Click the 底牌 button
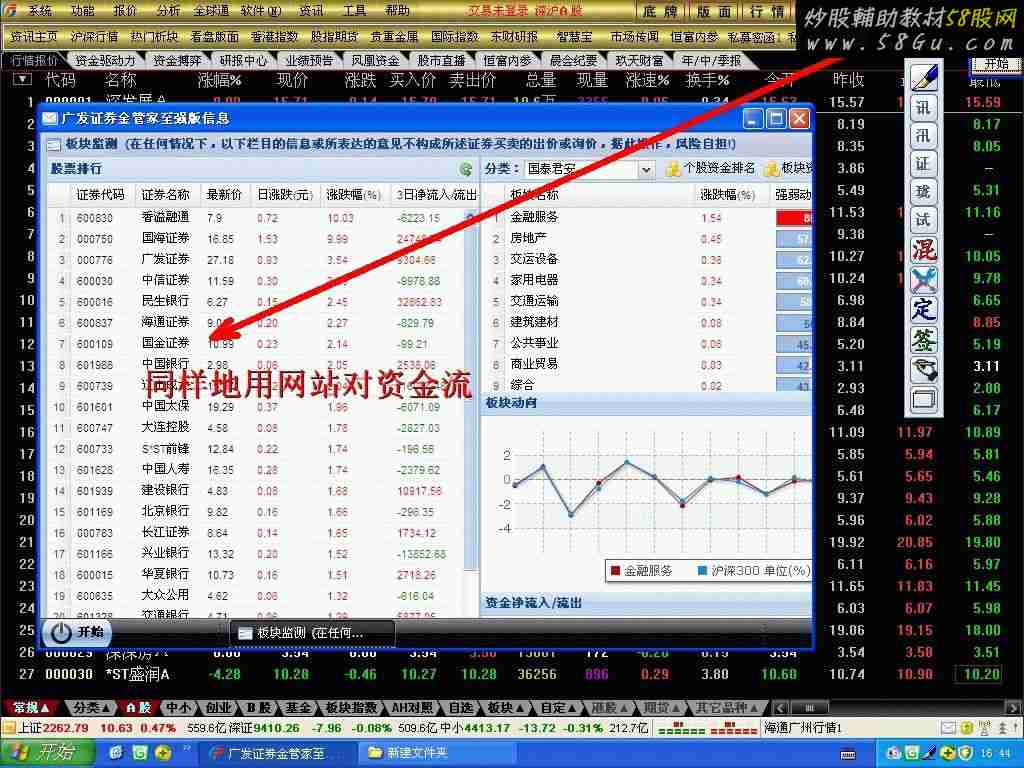Screen dimensions: 1024x768 (661, 11)
